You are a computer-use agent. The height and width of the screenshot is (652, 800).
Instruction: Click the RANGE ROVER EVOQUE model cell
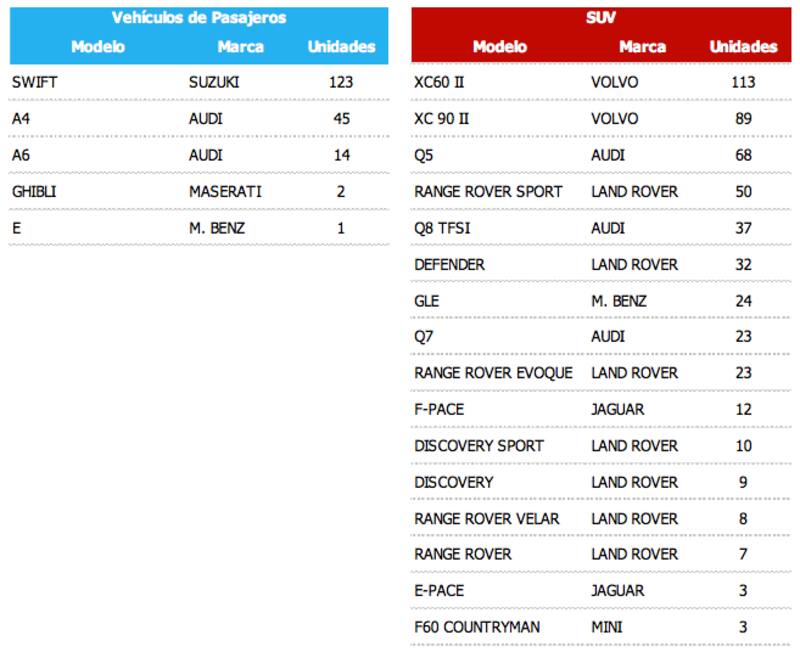493,373
